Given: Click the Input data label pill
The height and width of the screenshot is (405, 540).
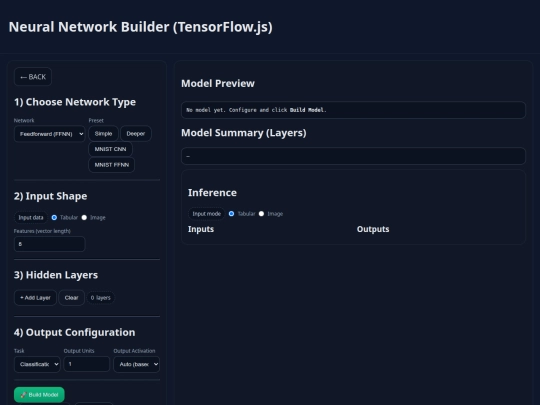Looking at the screenshot, I should pyautogui.click(x=31, y=218).
